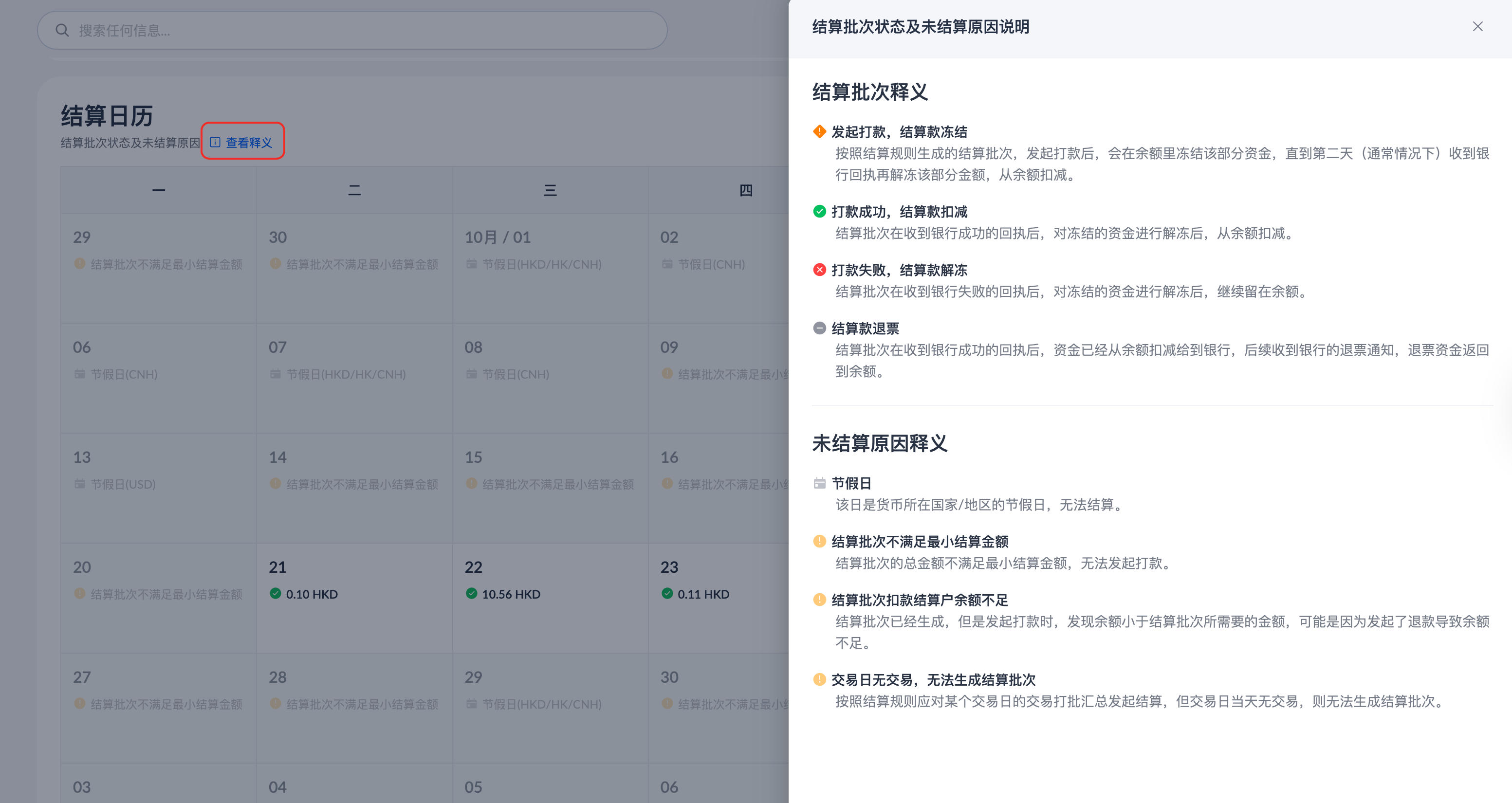This screenshot has height=803, width=1512.
Task: Click calendar icon beside 节假日 definition
Action: (x=819, y=483)
